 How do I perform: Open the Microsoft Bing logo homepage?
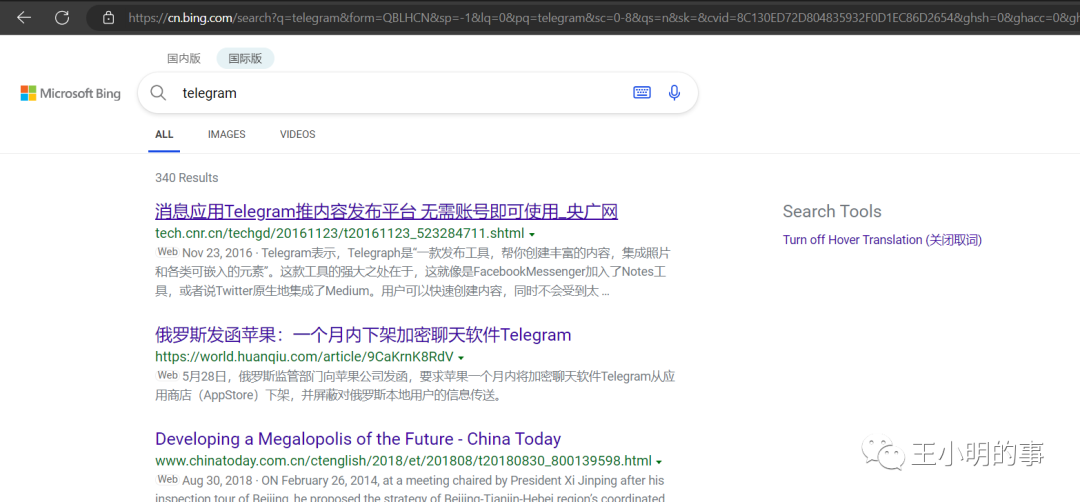[70, 94]
